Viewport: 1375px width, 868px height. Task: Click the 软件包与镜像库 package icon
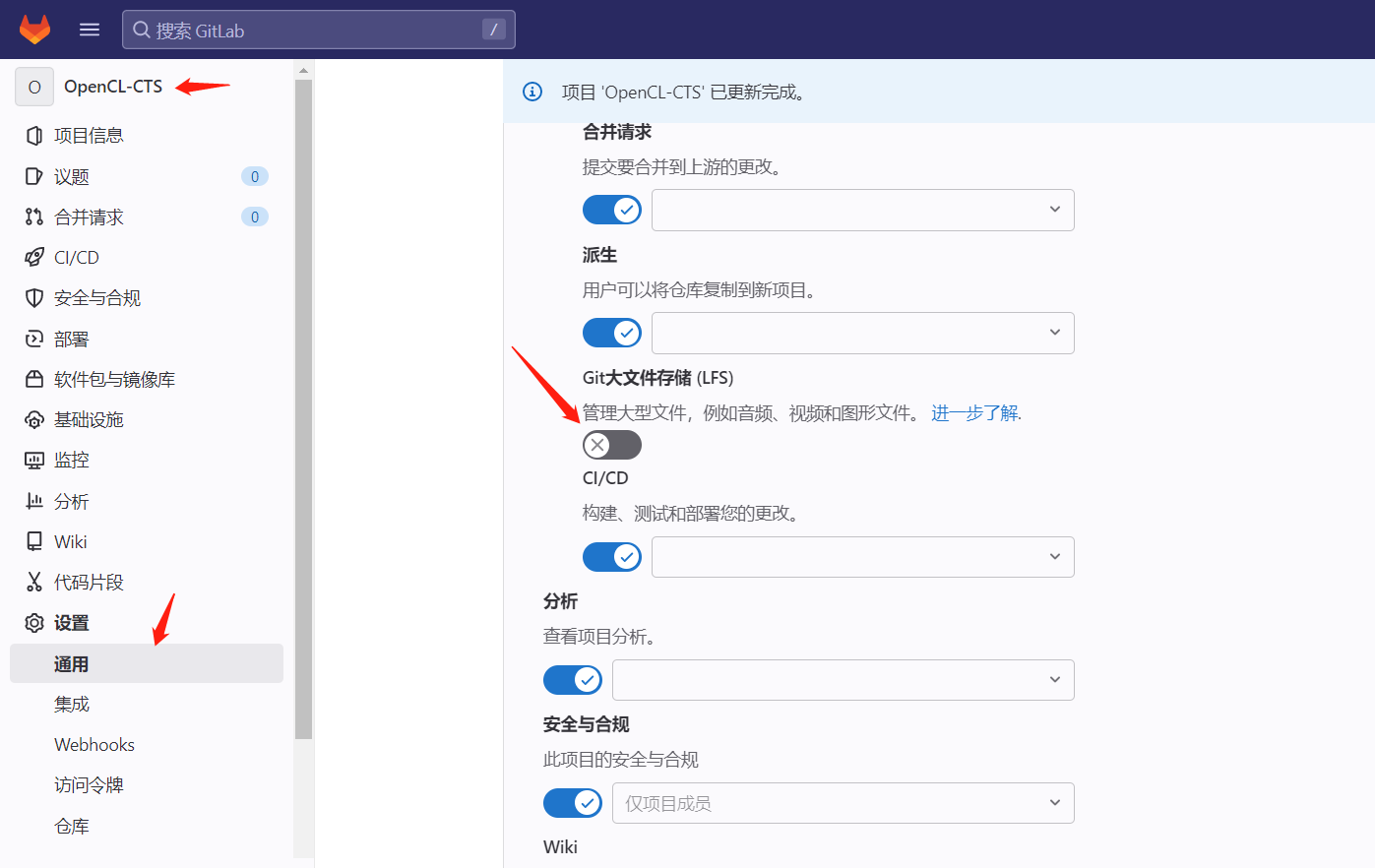click(34, 379)
